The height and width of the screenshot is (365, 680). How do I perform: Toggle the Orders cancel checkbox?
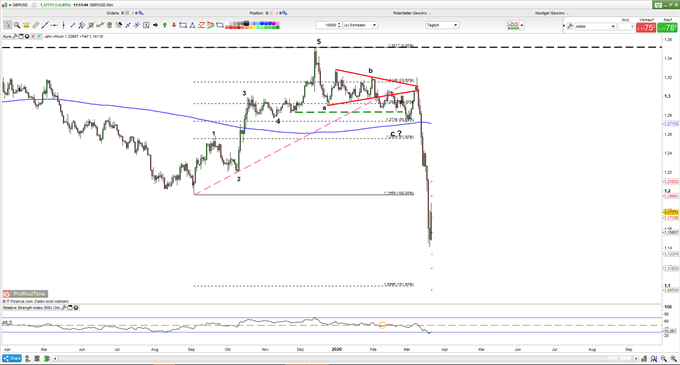tap(127, 13)
